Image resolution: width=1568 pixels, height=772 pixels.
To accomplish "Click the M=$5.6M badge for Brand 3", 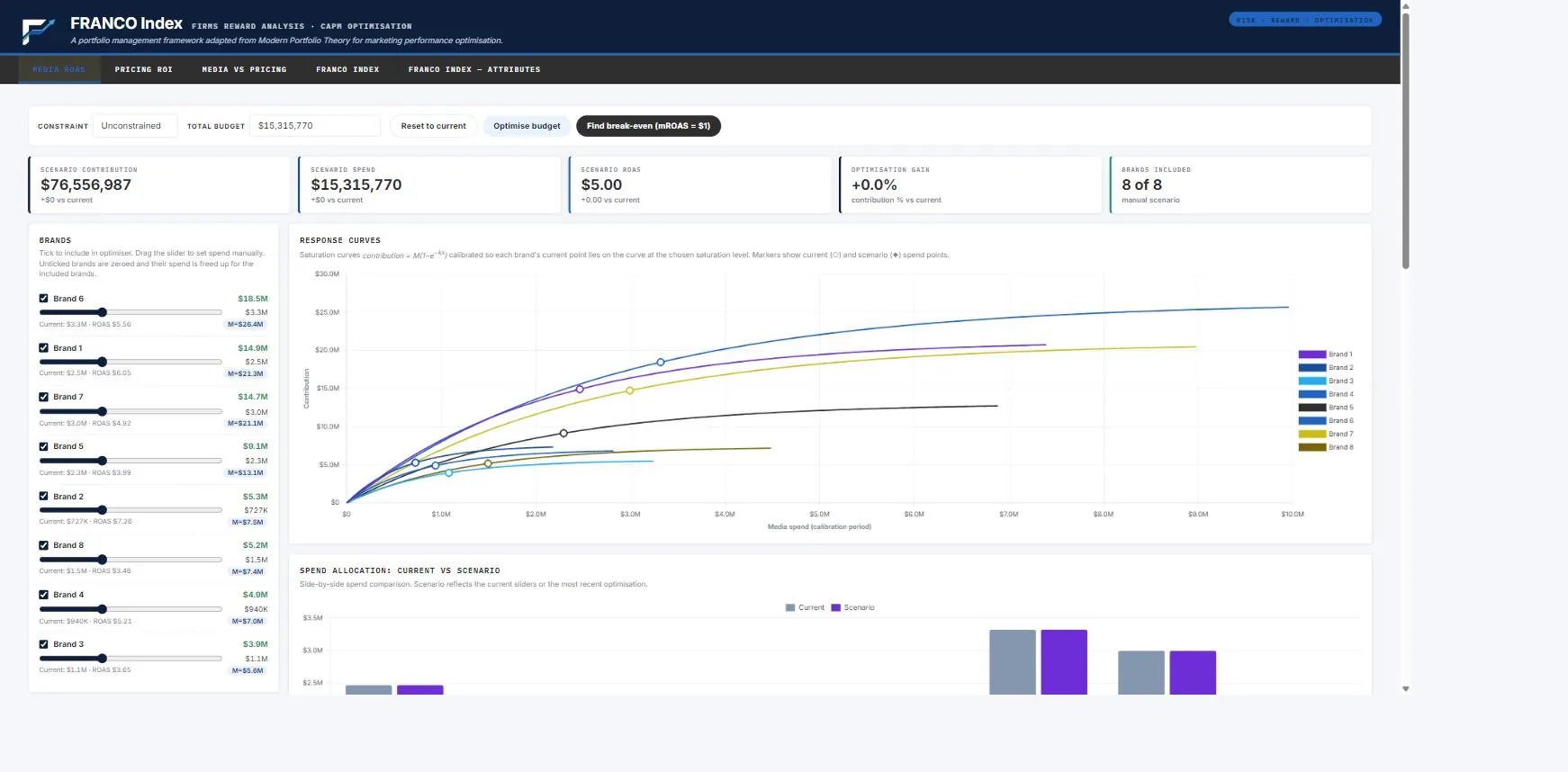I will pyautogui.click(x=248, y=670).
